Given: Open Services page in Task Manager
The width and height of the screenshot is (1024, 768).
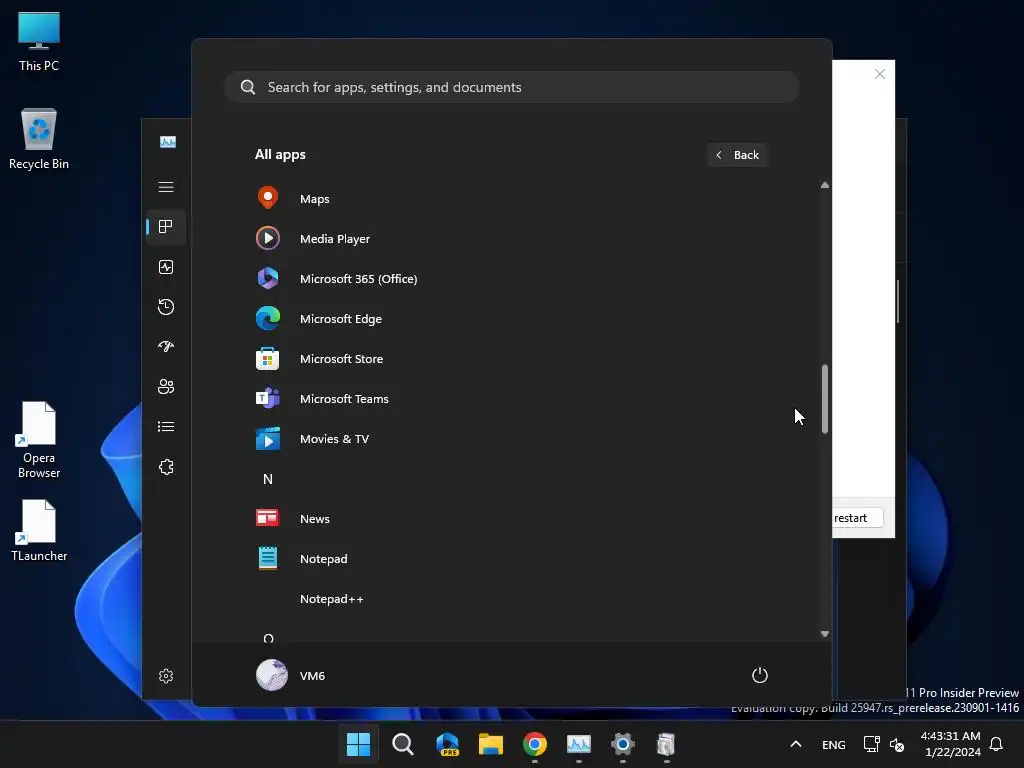Looking at the screenshot, I should click(166, 467).
